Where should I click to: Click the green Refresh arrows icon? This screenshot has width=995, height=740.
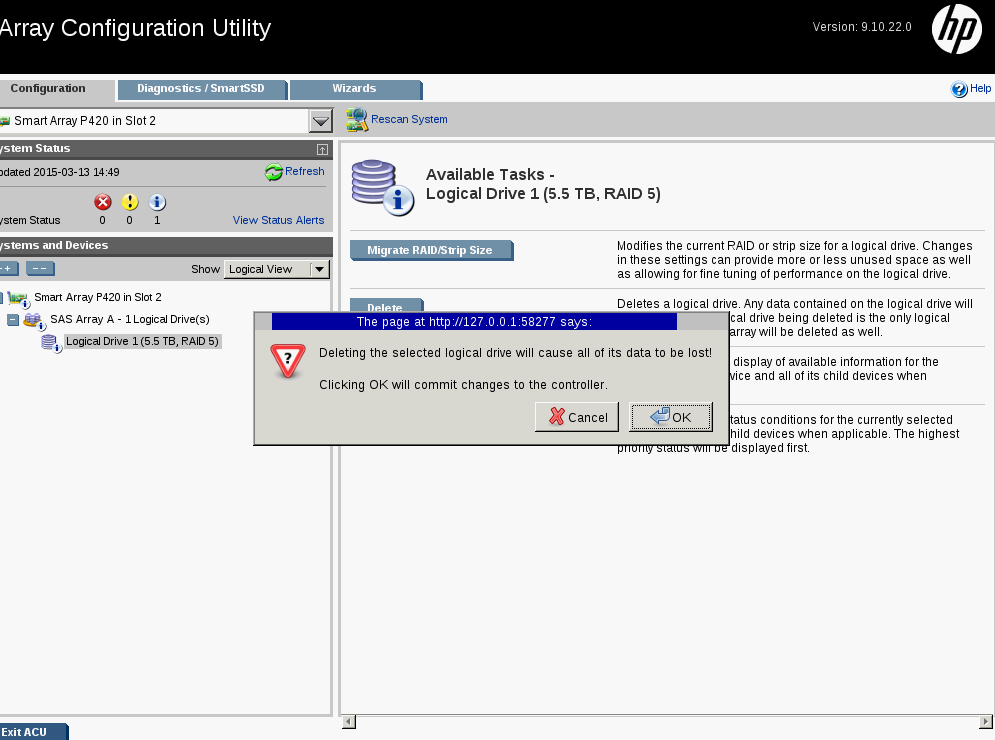pyautogui.click(x=274, y=172)
